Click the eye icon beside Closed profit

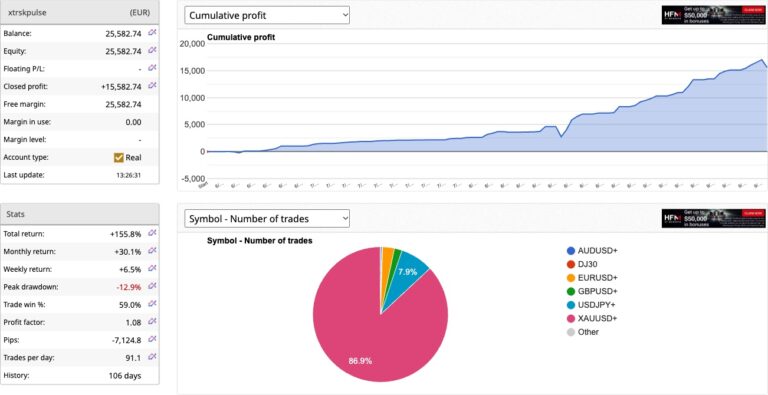tap(152, 86)
